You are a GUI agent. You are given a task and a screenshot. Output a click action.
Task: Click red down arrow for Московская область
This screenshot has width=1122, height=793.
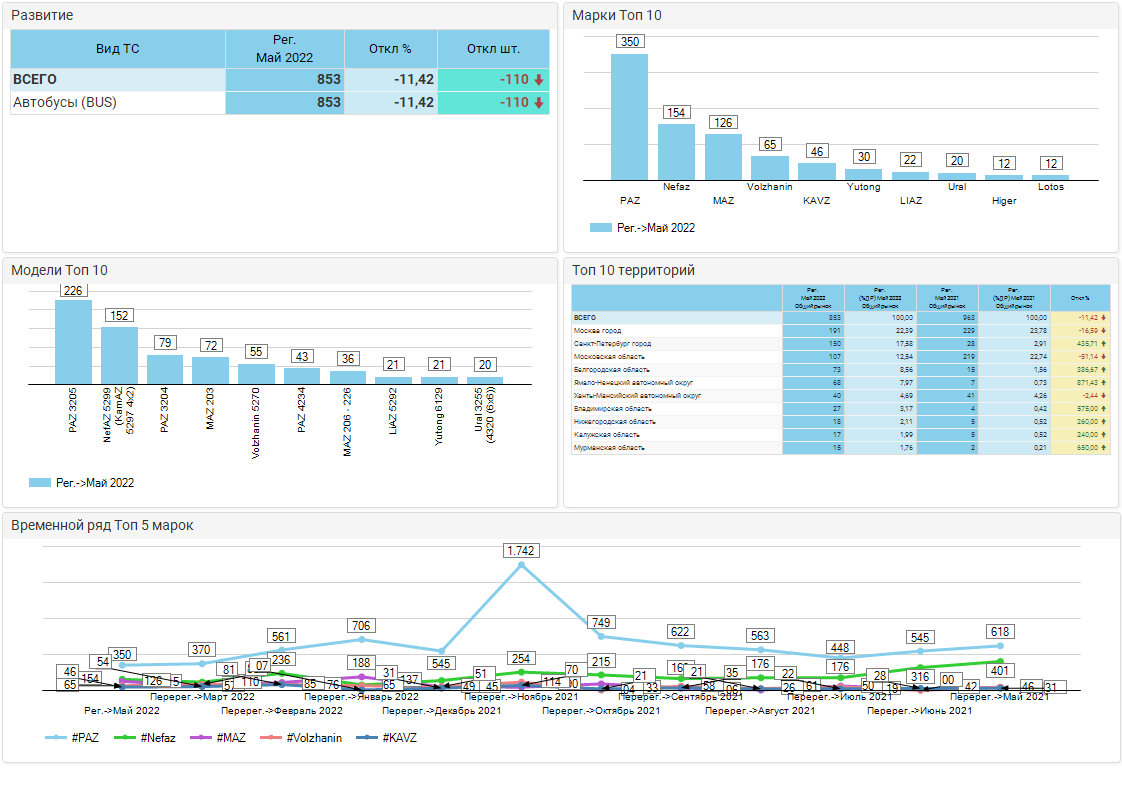[1103, 356]
